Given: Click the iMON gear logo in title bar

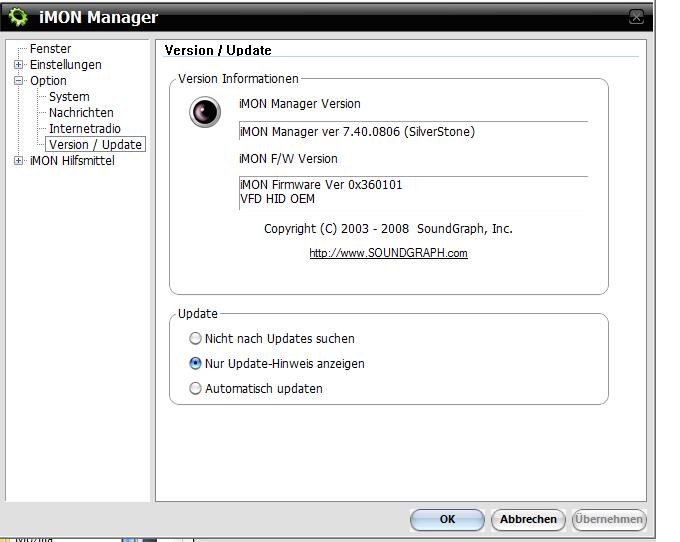Looking at the screenshot, I should pyautogui.click(x=18, y=17).
